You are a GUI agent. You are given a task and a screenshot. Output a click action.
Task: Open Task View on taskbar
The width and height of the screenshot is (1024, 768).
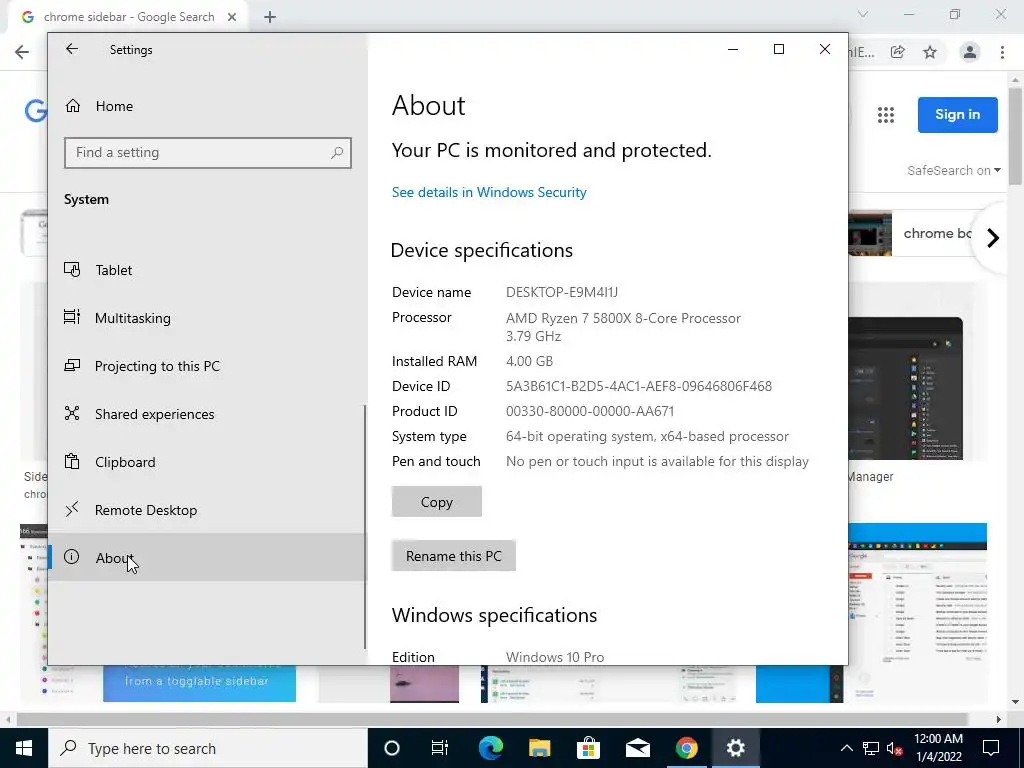[x=440, y=748]
